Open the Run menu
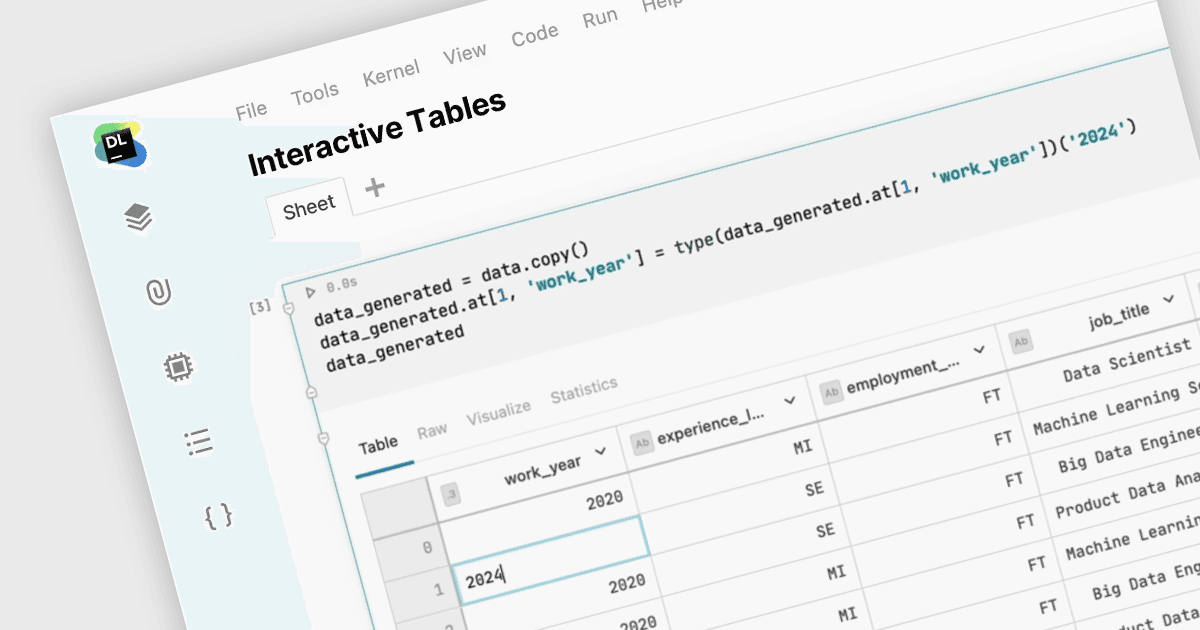1200x630 pixels. pos(600,19)
